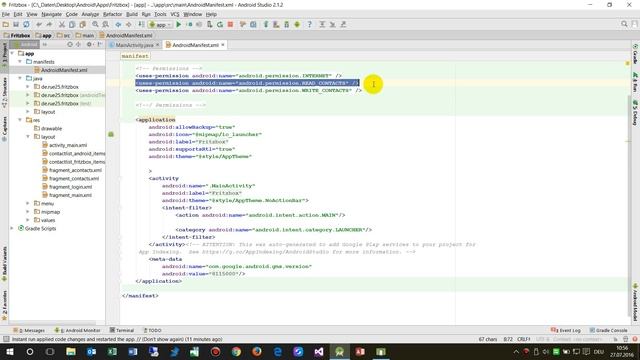The image size is (640, 360).
Task: Click the collapse all icon in project panel
Action: pos(78,44)
